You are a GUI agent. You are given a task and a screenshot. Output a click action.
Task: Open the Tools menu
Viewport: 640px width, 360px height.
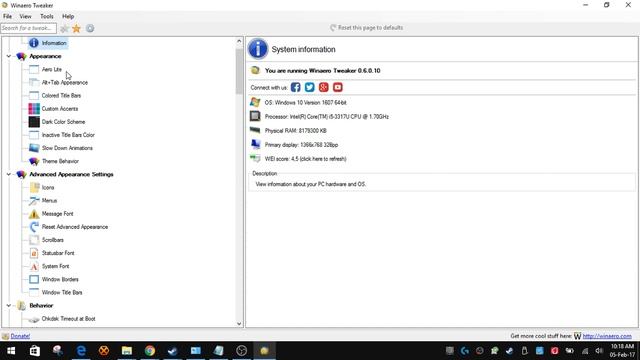pyautogui.click(x=47, y=16)
